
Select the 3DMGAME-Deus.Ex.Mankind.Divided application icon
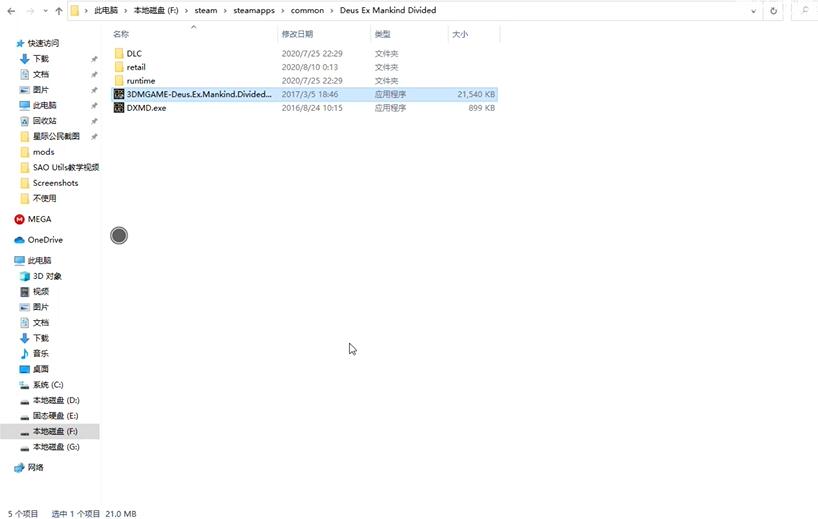click(119, 94)
